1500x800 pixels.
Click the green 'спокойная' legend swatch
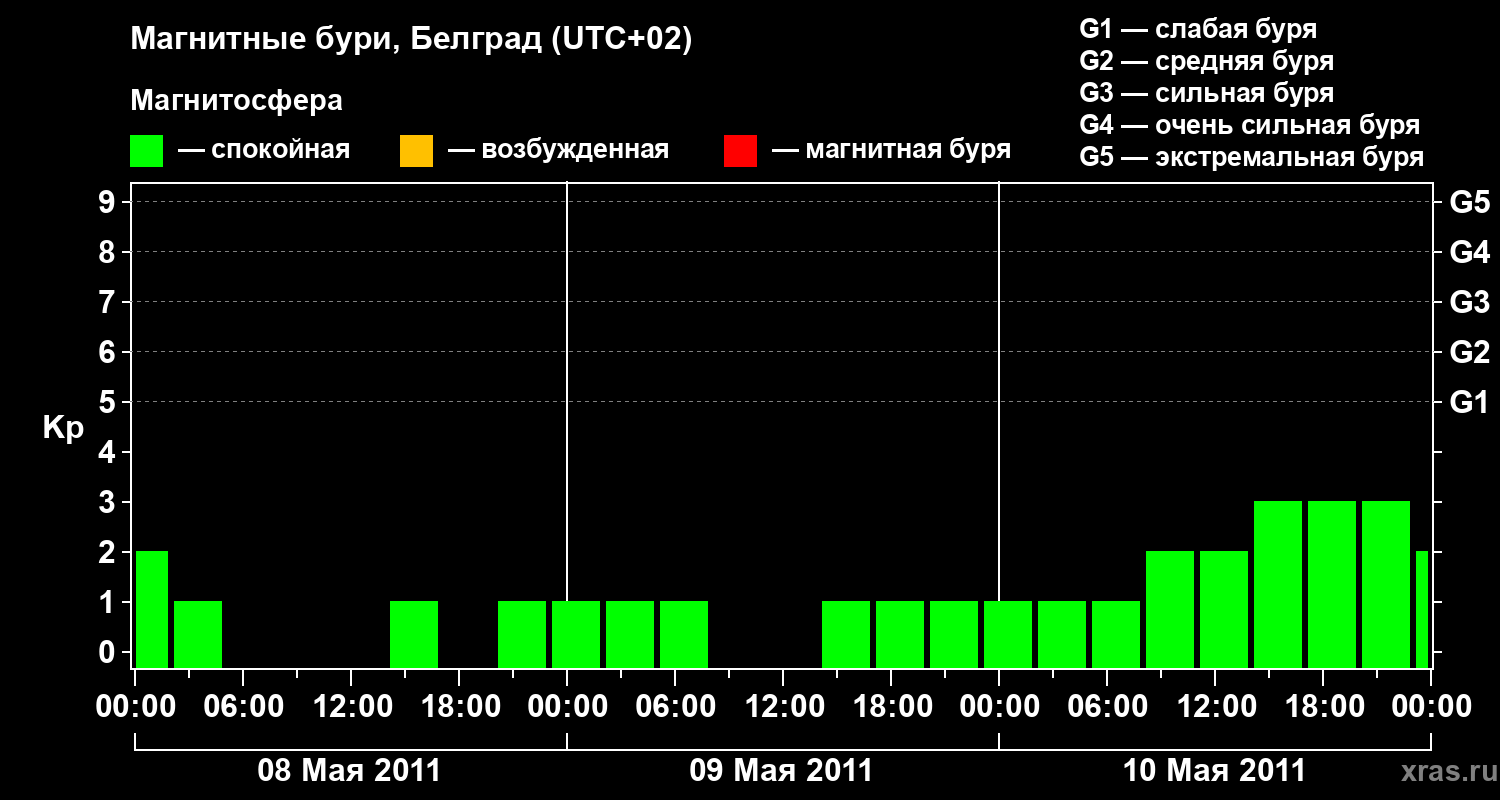(x=146, y=151)
